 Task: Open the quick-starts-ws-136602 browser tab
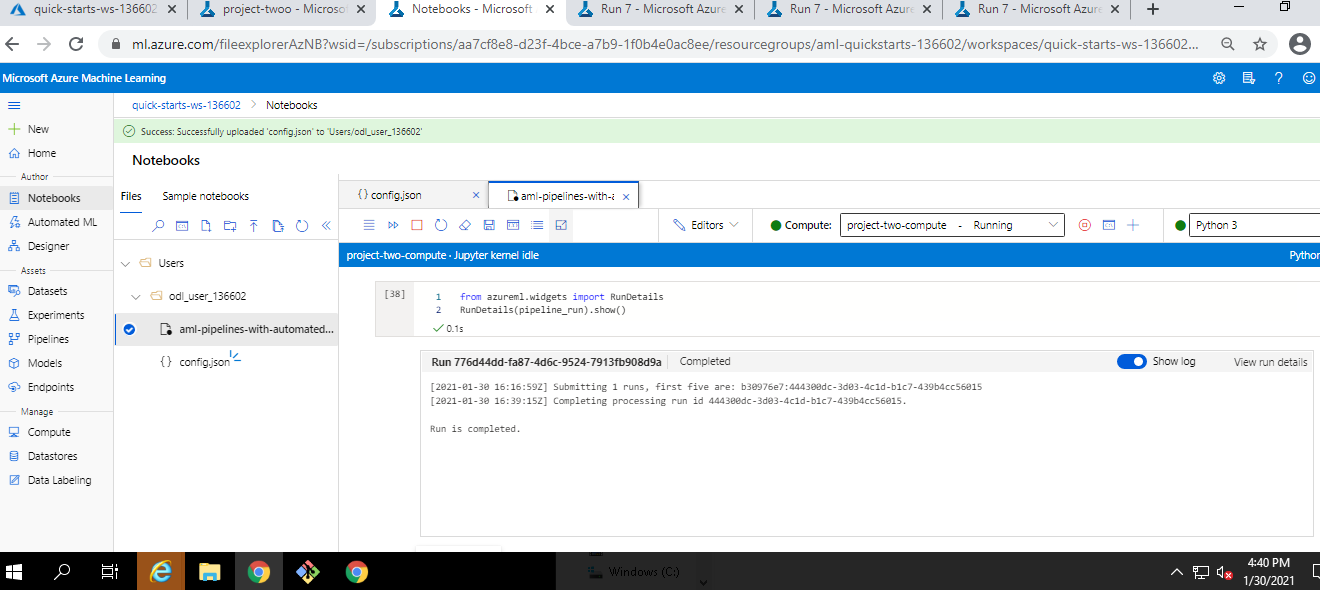(x=94, y=9)
